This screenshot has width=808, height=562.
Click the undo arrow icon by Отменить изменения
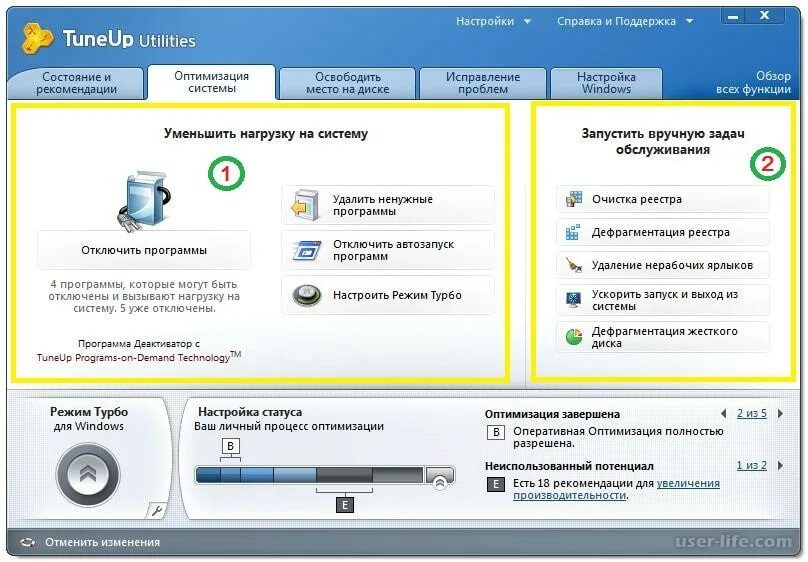pos(27,542)
